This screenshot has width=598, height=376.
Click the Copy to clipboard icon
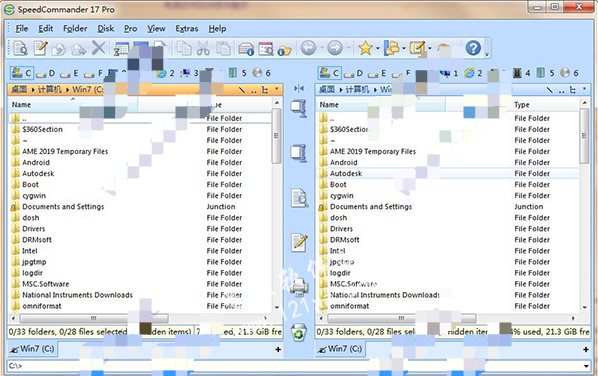(185, 49)
